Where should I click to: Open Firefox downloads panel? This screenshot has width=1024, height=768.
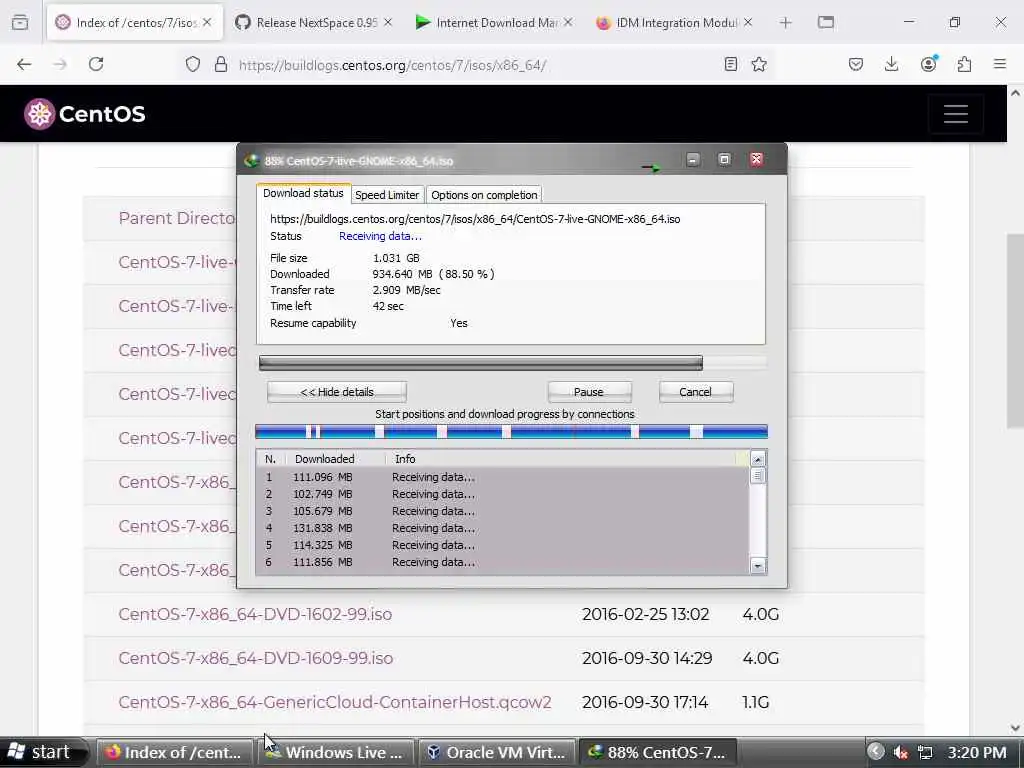click(x=891, y=64)
